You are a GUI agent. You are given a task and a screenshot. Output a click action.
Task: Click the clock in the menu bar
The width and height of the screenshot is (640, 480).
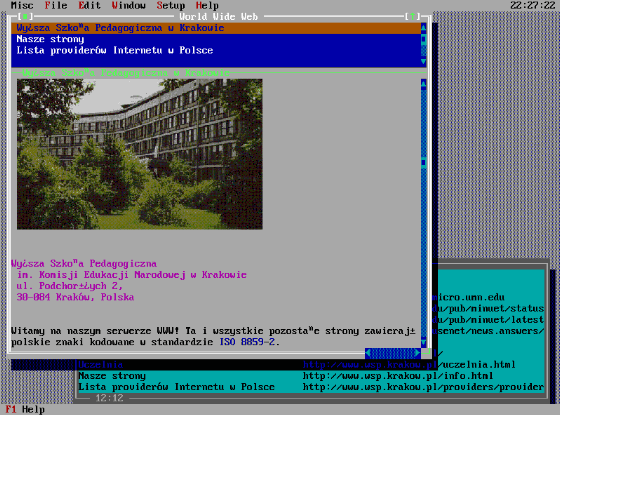[533, 5]
